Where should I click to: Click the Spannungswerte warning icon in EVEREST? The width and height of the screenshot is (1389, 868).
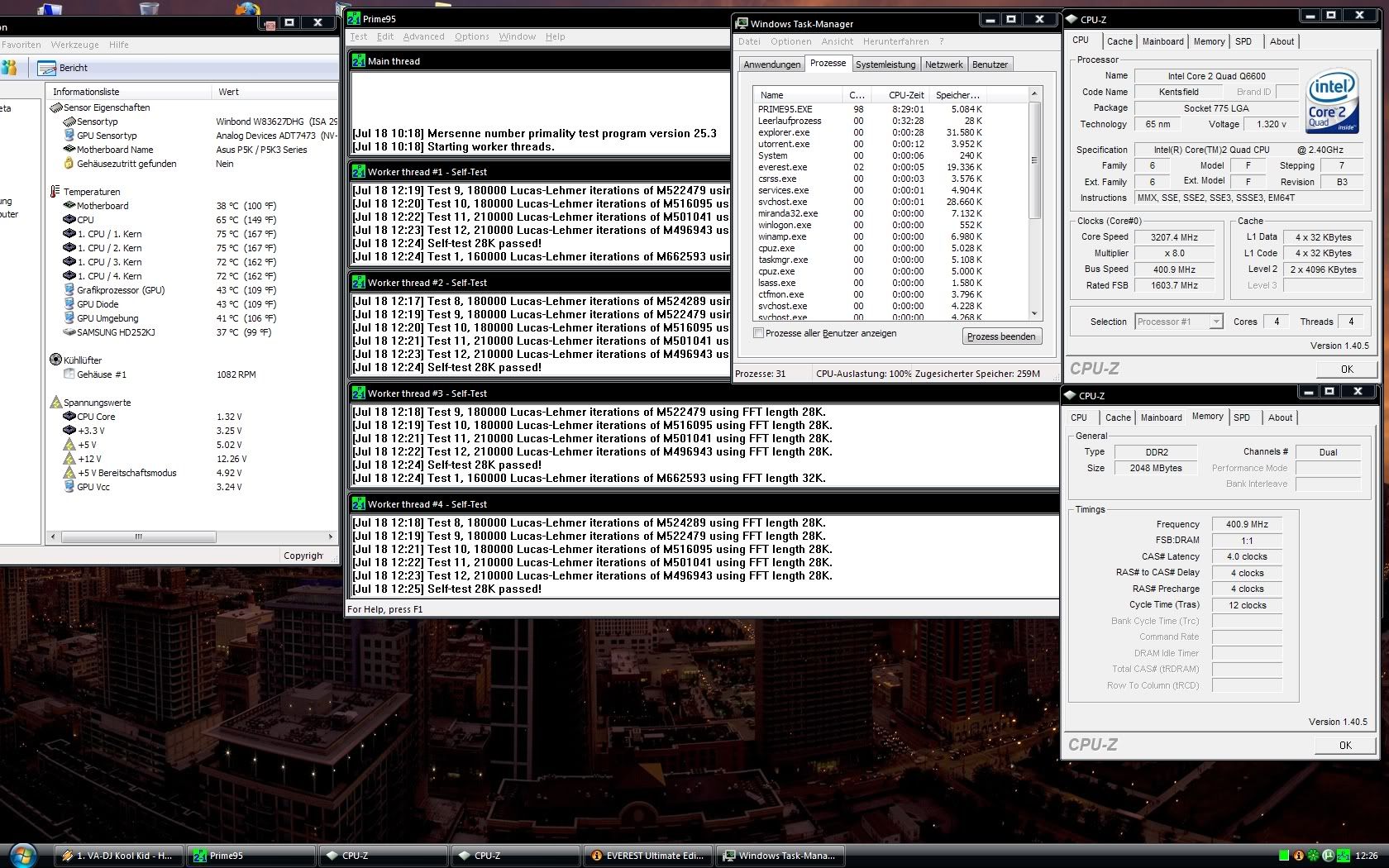[56, 402]
